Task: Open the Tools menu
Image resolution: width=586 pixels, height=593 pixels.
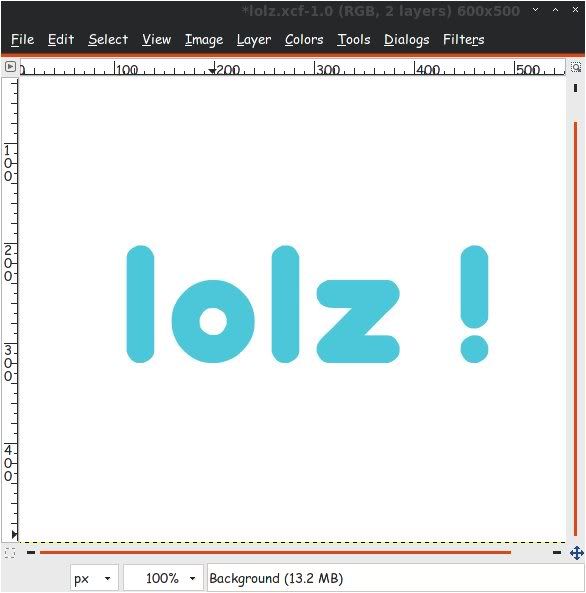Action: [354, 39]
